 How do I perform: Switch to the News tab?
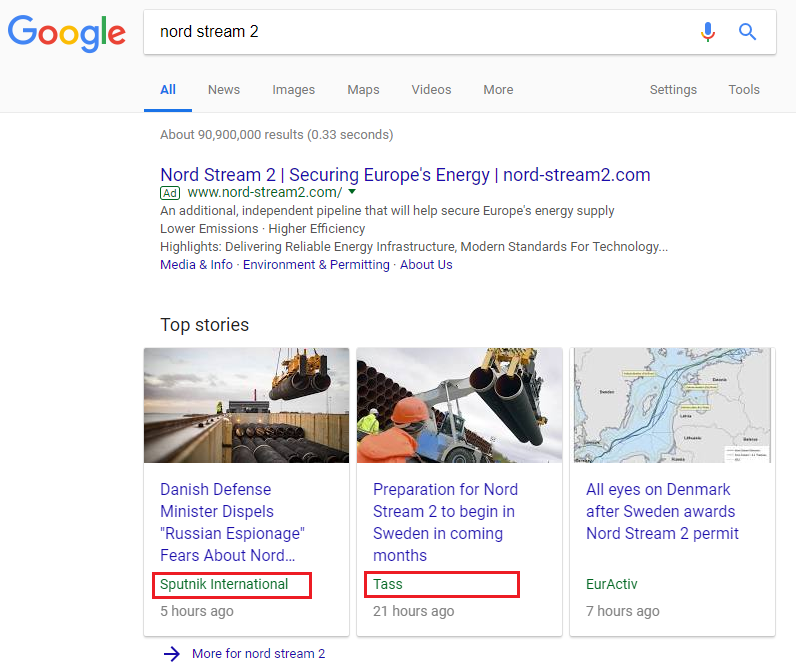coord(224,90)
